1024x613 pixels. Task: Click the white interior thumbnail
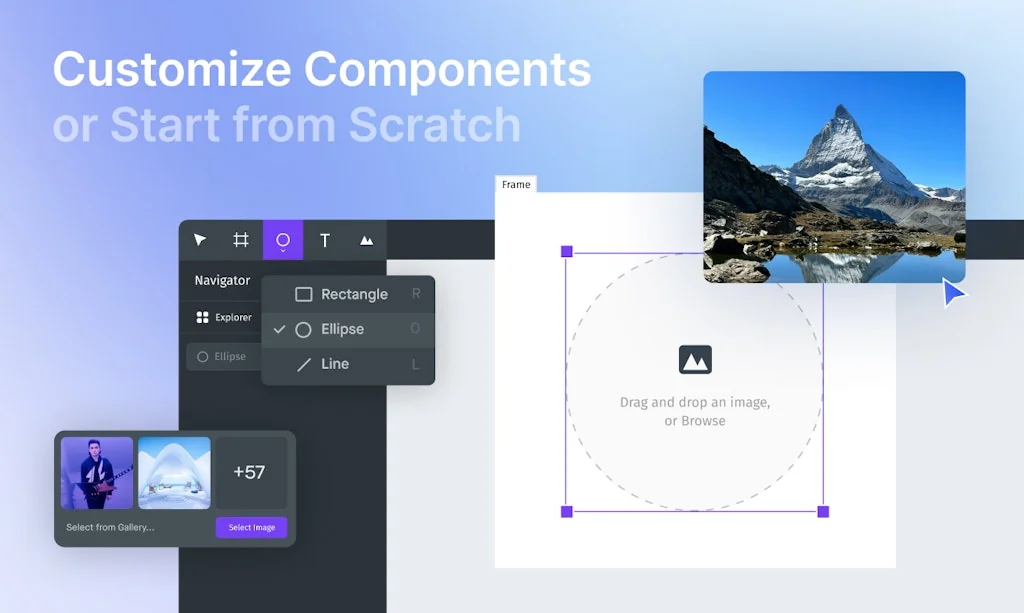[x=174, y=473]
